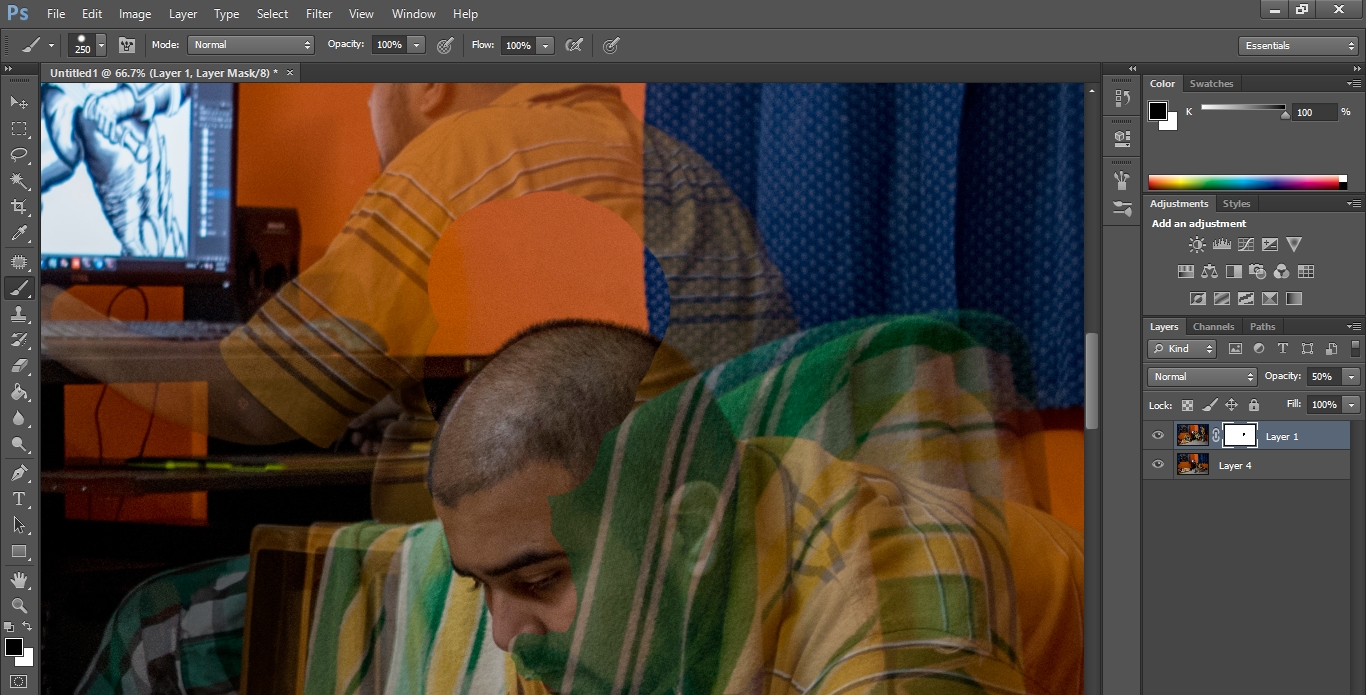This screenshot has height=695, width=1366.
Task: Toggle type layer filter
Action: 1283,349
